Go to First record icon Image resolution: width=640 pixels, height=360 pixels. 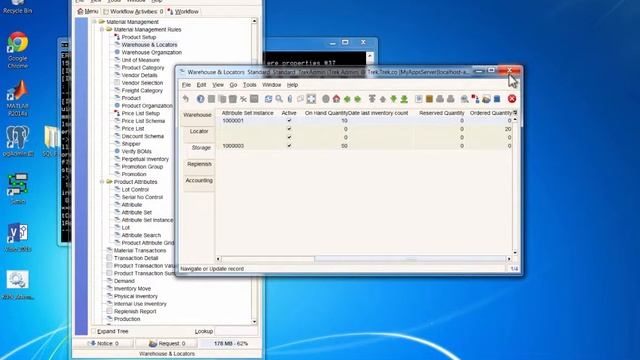372,99
